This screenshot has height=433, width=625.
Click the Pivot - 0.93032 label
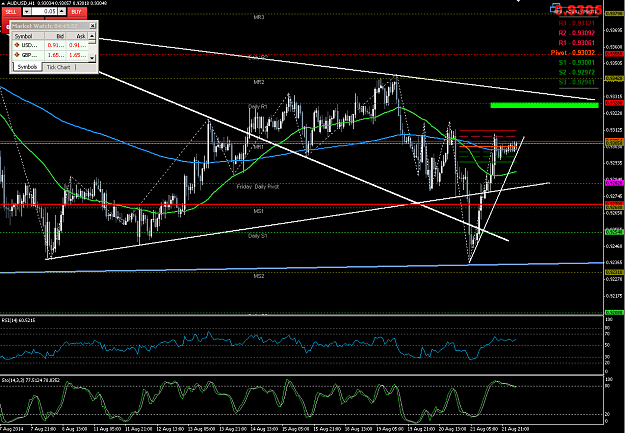coord(573,53)
